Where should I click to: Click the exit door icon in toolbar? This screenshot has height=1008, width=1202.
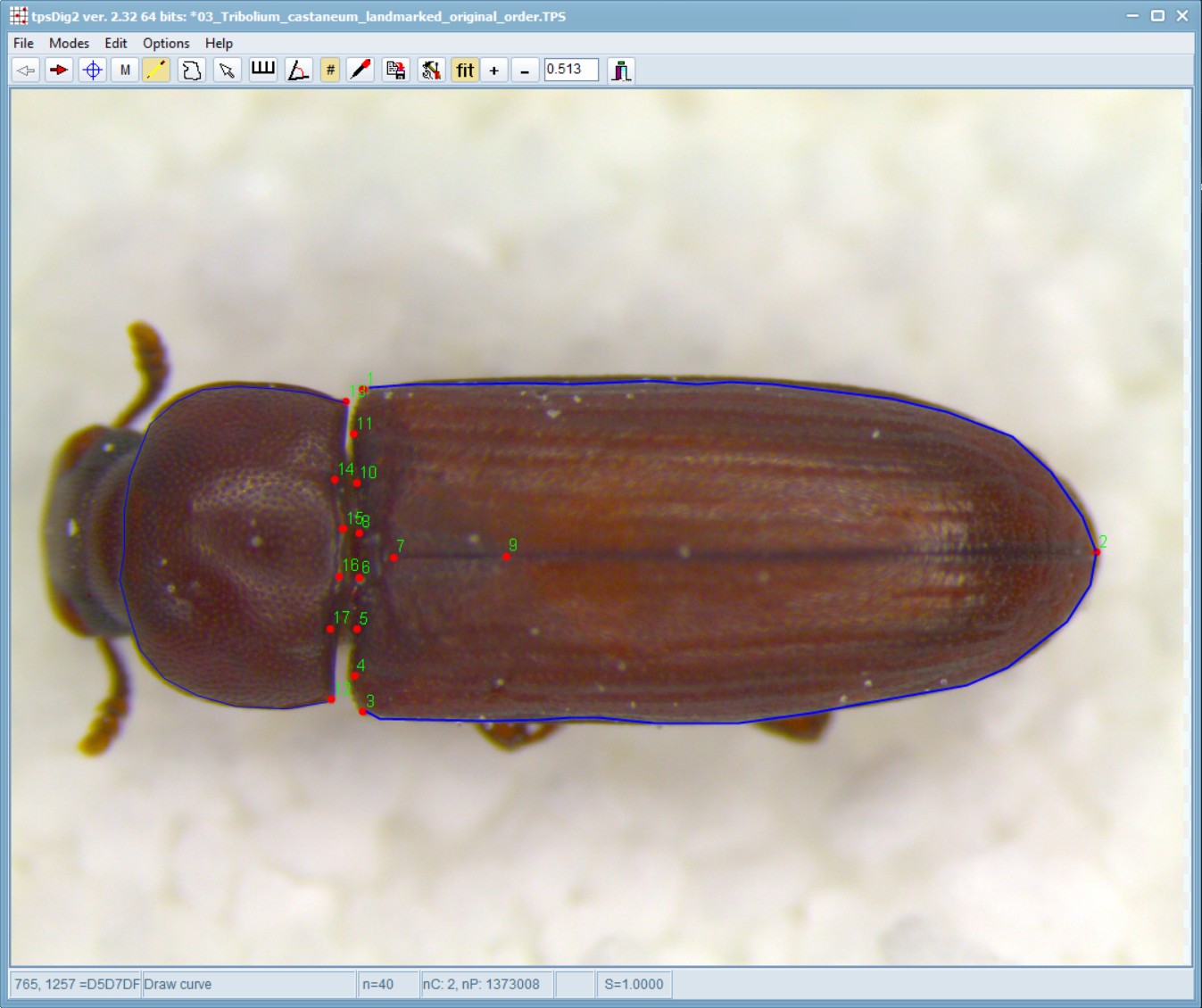[x=621, y=70]
